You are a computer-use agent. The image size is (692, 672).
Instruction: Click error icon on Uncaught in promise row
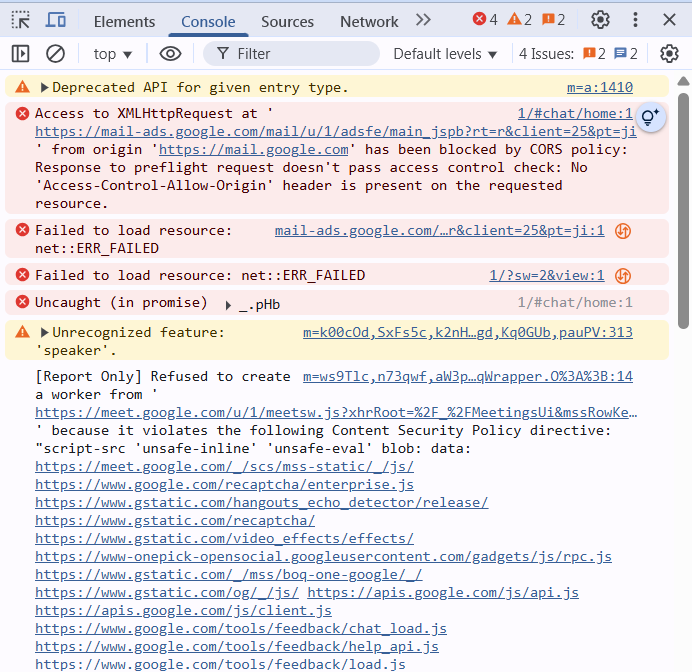[x=23, y=302]
